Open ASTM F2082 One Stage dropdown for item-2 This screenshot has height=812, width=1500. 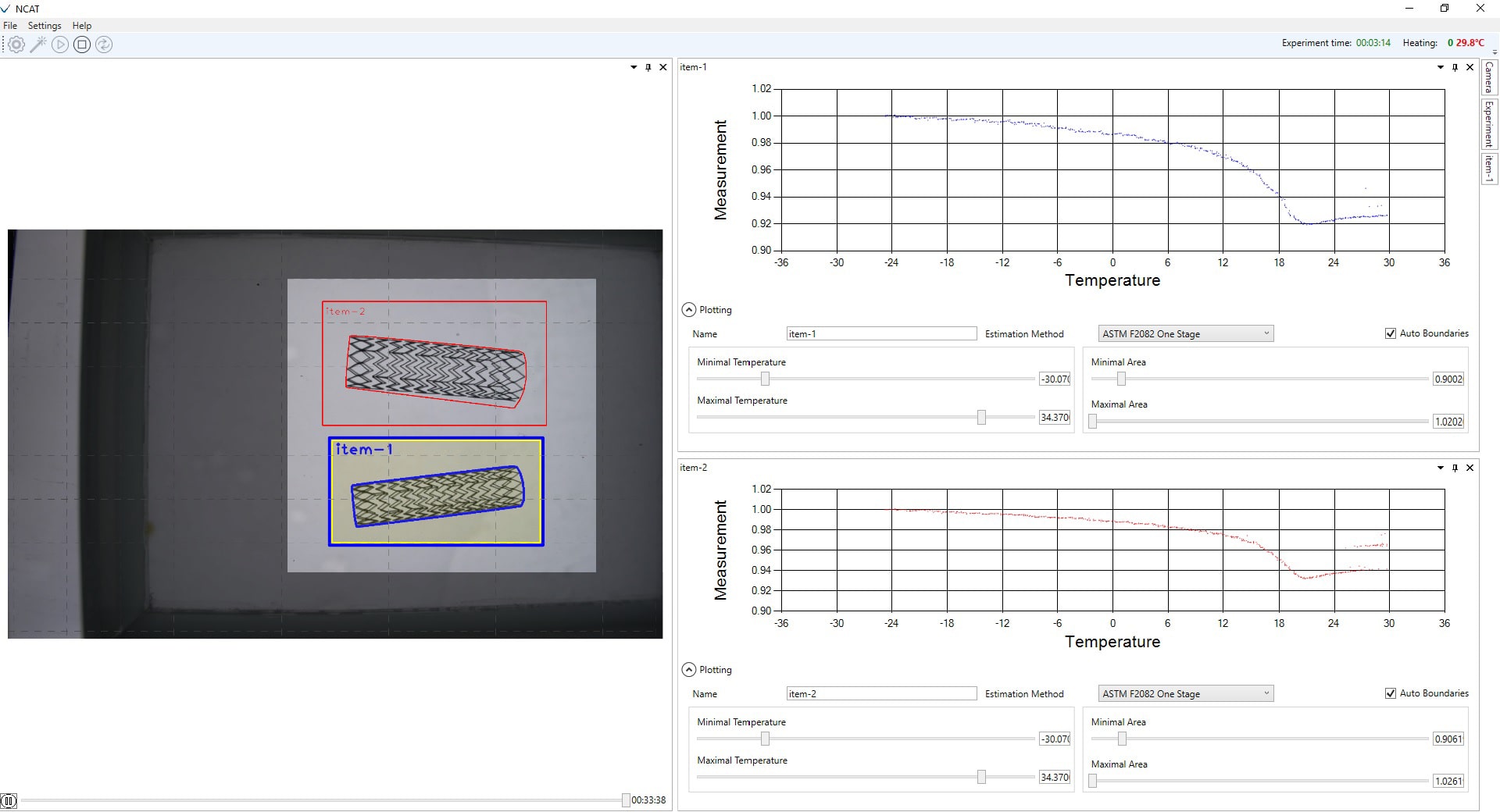(1266, 693)
